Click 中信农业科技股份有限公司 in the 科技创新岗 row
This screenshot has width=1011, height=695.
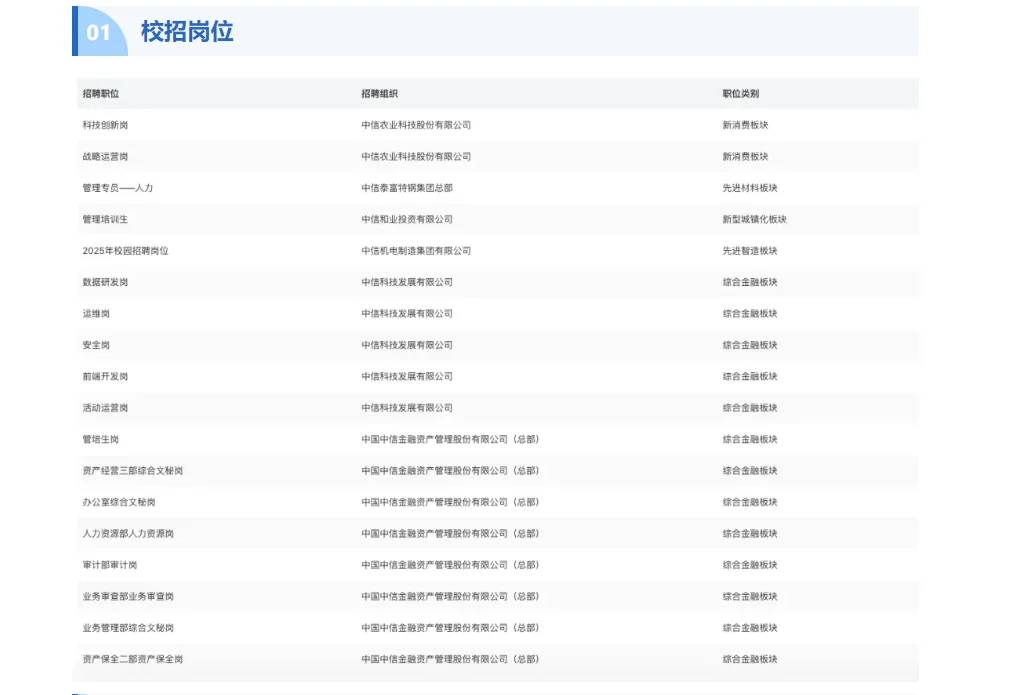[x=416, y=125]
